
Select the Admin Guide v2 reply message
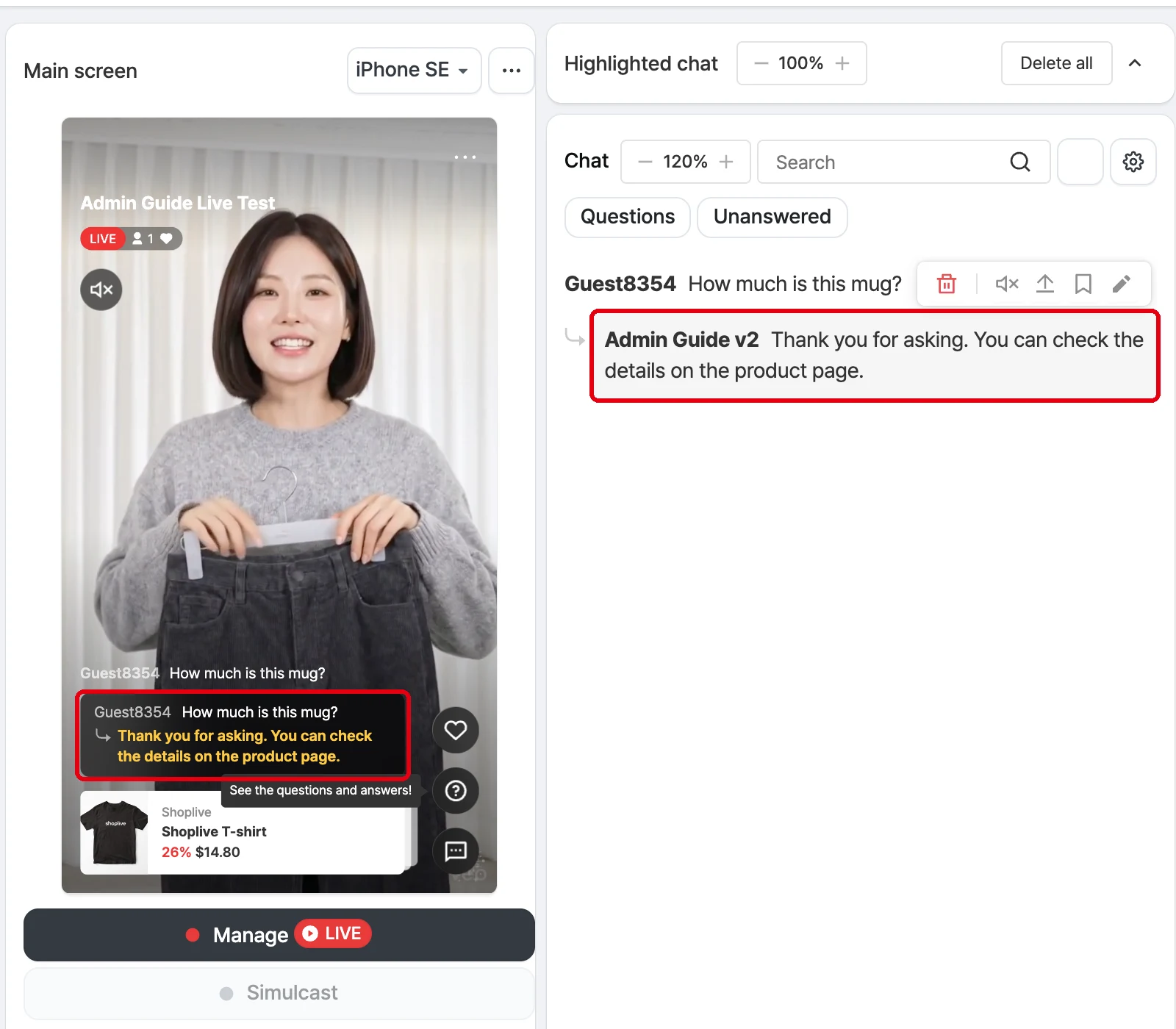coord(875,356)
